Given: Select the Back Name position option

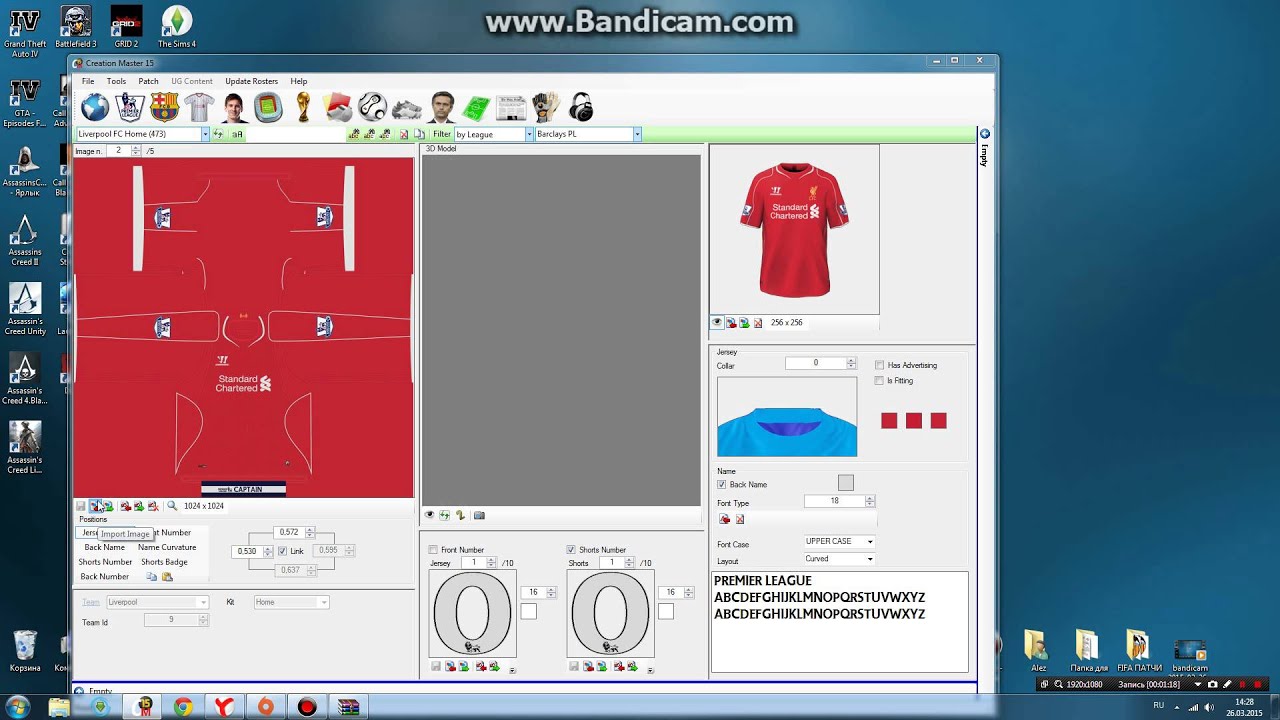Looking at the screenshot, I should coord(104,547).
